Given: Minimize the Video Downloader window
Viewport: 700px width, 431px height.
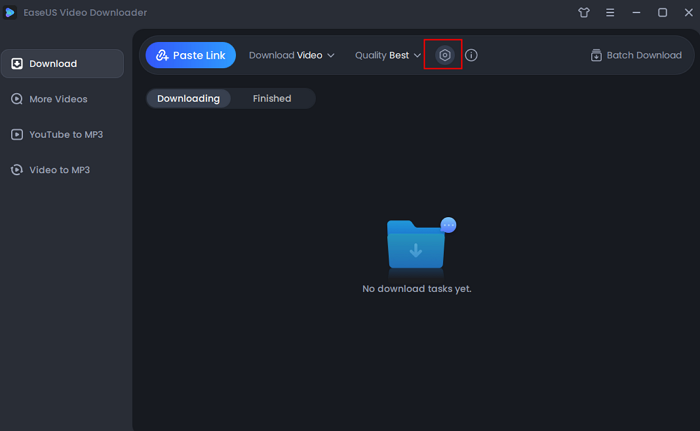Looking at the screenshot, I should pos(636,13).
